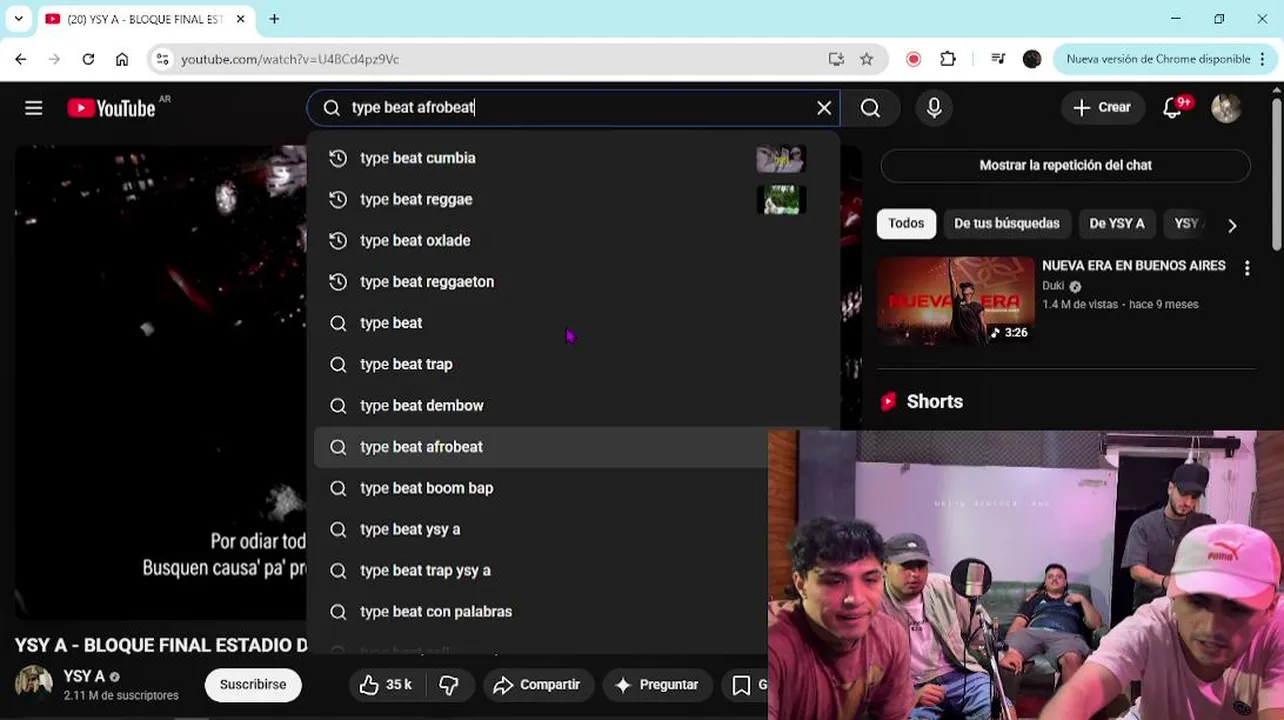Image resolution: width=1284 pixels, height=720 pixels.
Task: Click the red recording extension icon
Action: click(913, 59)
